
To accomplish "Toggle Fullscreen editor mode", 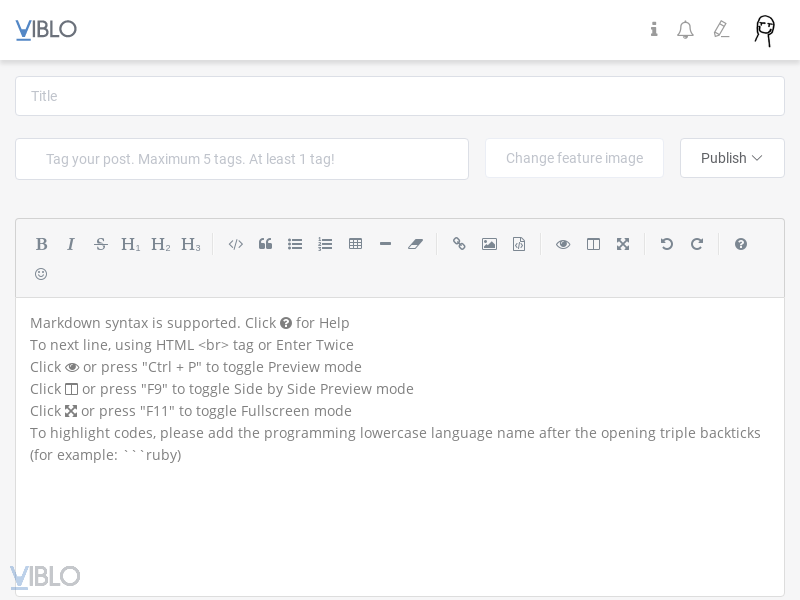I will [x=623, y=244].
